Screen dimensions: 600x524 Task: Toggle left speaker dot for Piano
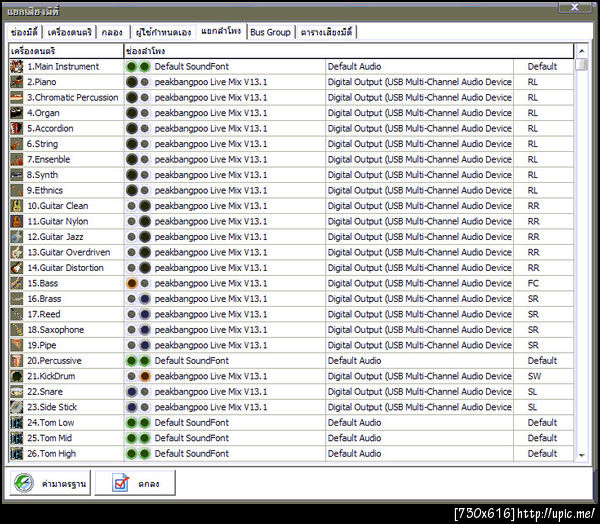(132, 82)
